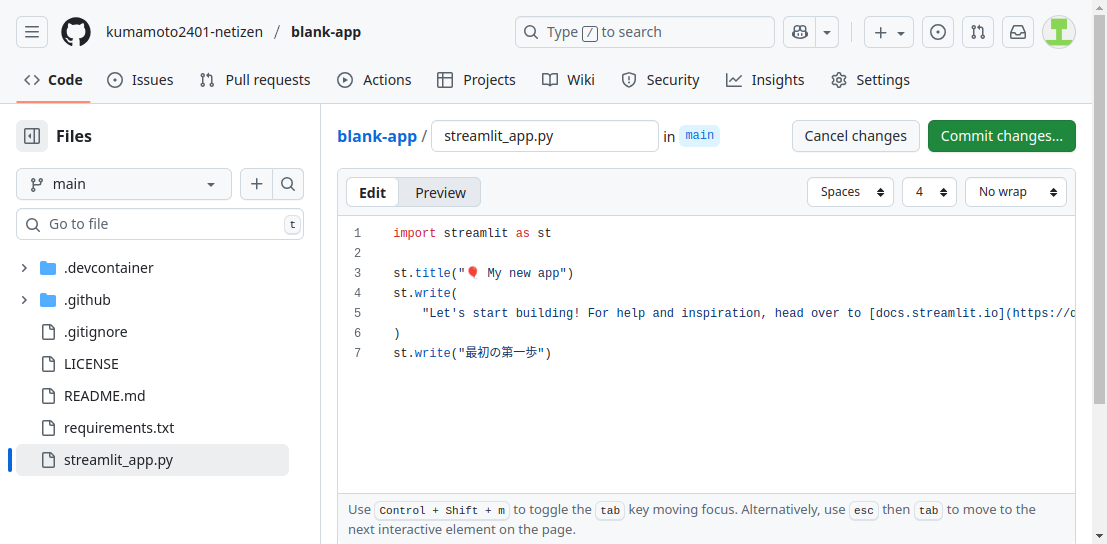Viewport: 1107px width, 544px height.
Task: Click the add file plus icon
Action: (x=257, y=184)
